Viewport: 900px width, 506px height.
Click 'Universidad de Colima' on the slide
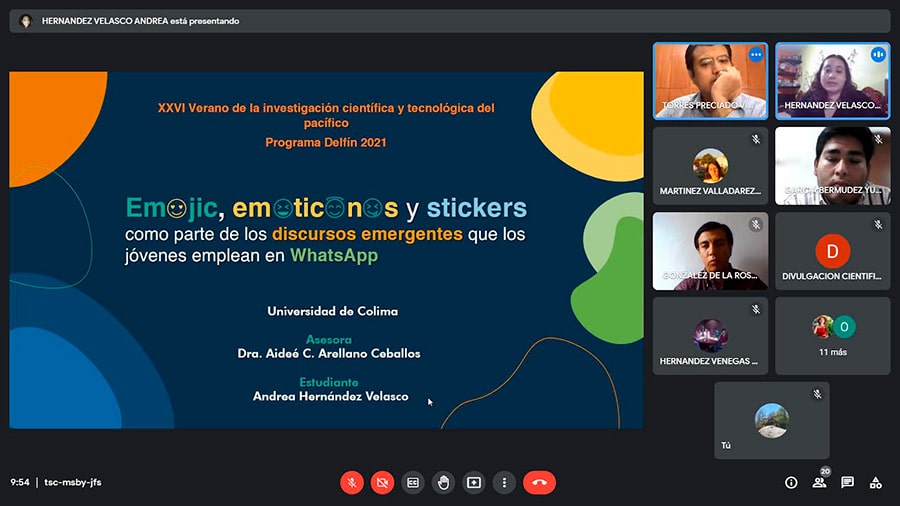[x=332, y=311]
